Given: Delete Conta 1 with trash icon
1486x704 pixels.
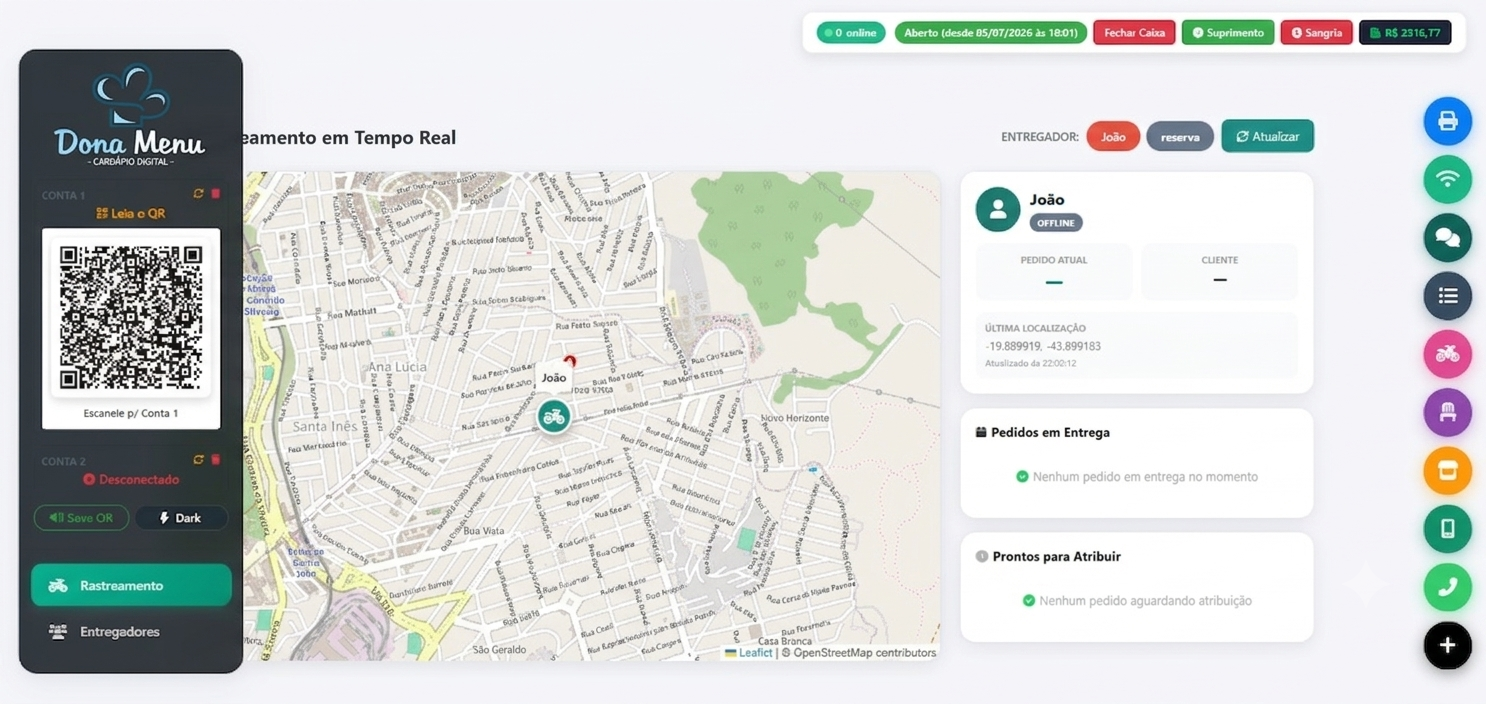Looking at the screenshot, I should click(215, 194).
